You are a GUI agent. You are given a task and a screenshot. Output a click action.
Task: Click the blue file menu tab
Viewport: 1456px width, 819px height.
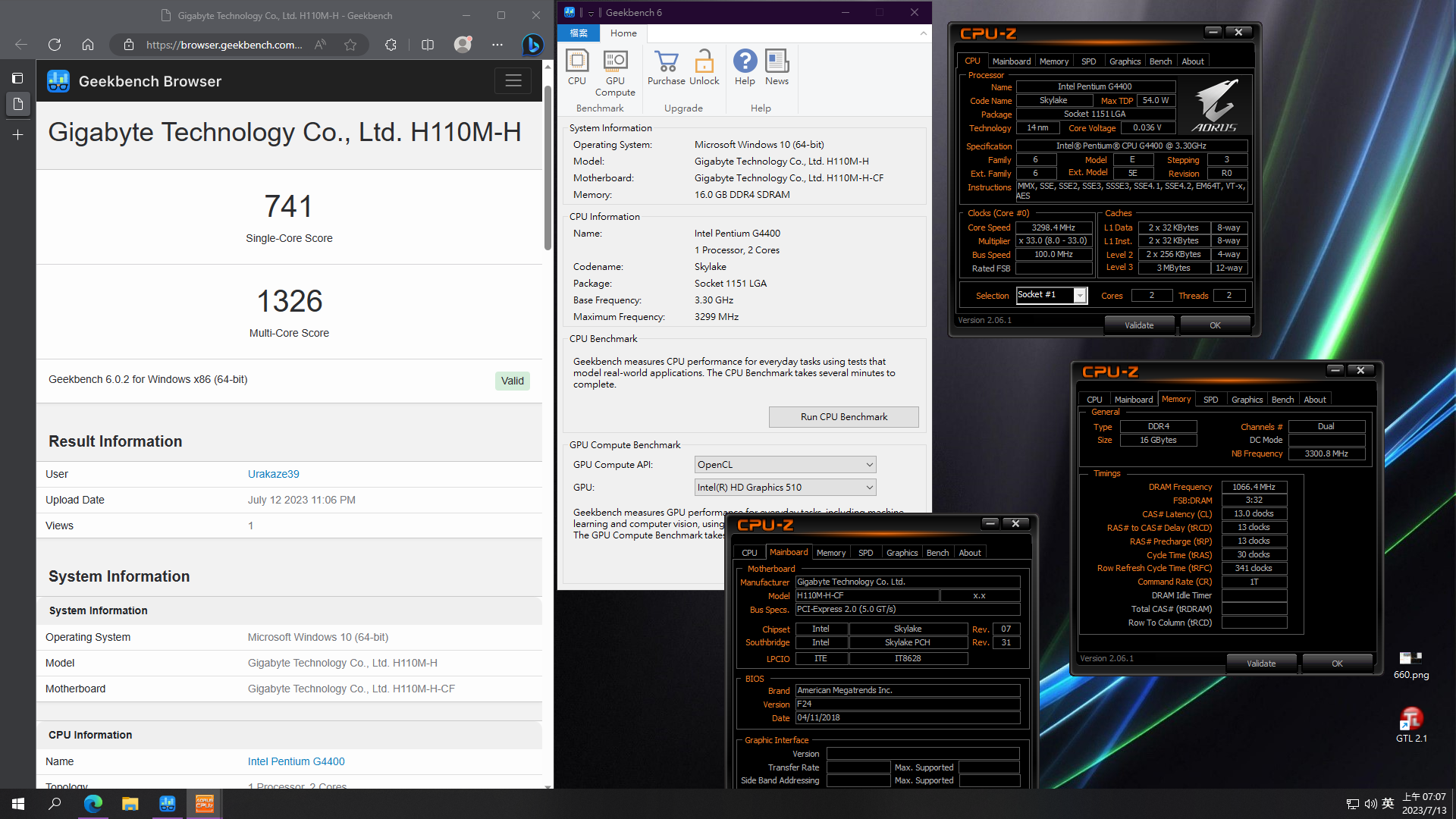[x=579, y=33]
